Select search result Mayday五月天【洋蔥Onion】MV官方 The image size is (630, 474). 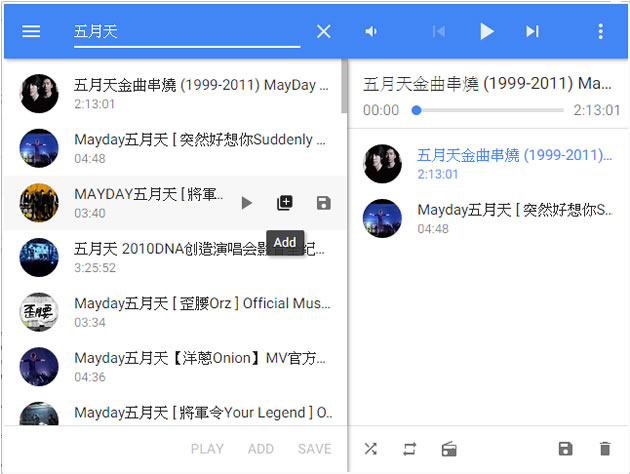coord(175,367)
